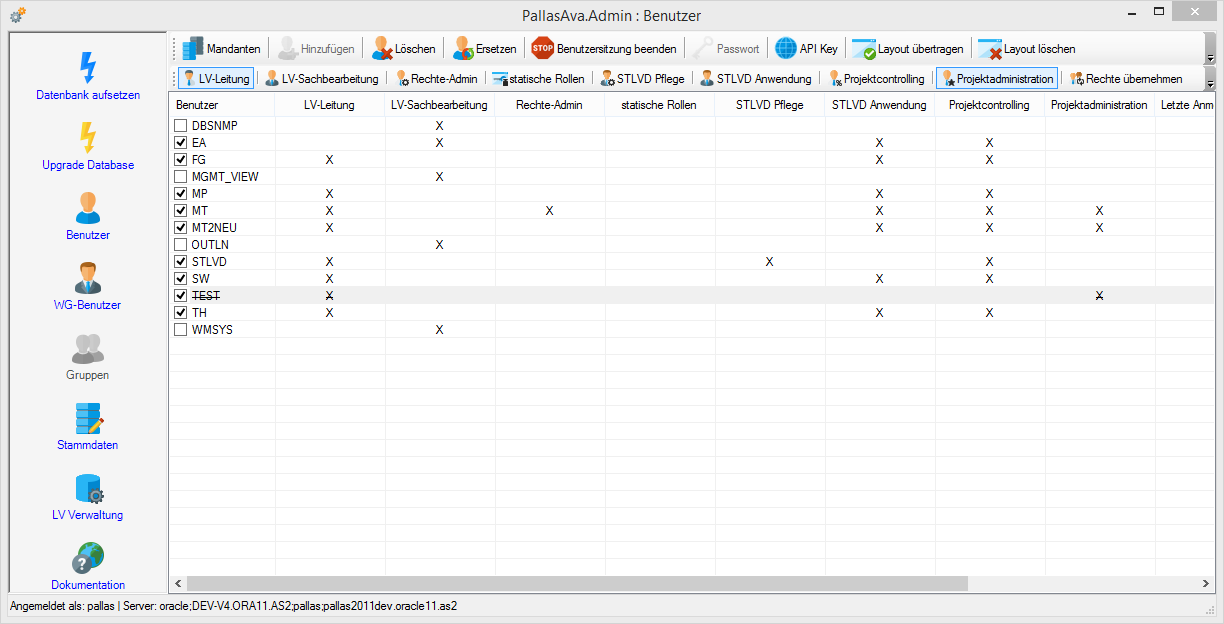The height and width of the screenshot is (624, 1224).
Task: Toggle the Rechte-Admin role button
Action: click(x=437, y=78)
